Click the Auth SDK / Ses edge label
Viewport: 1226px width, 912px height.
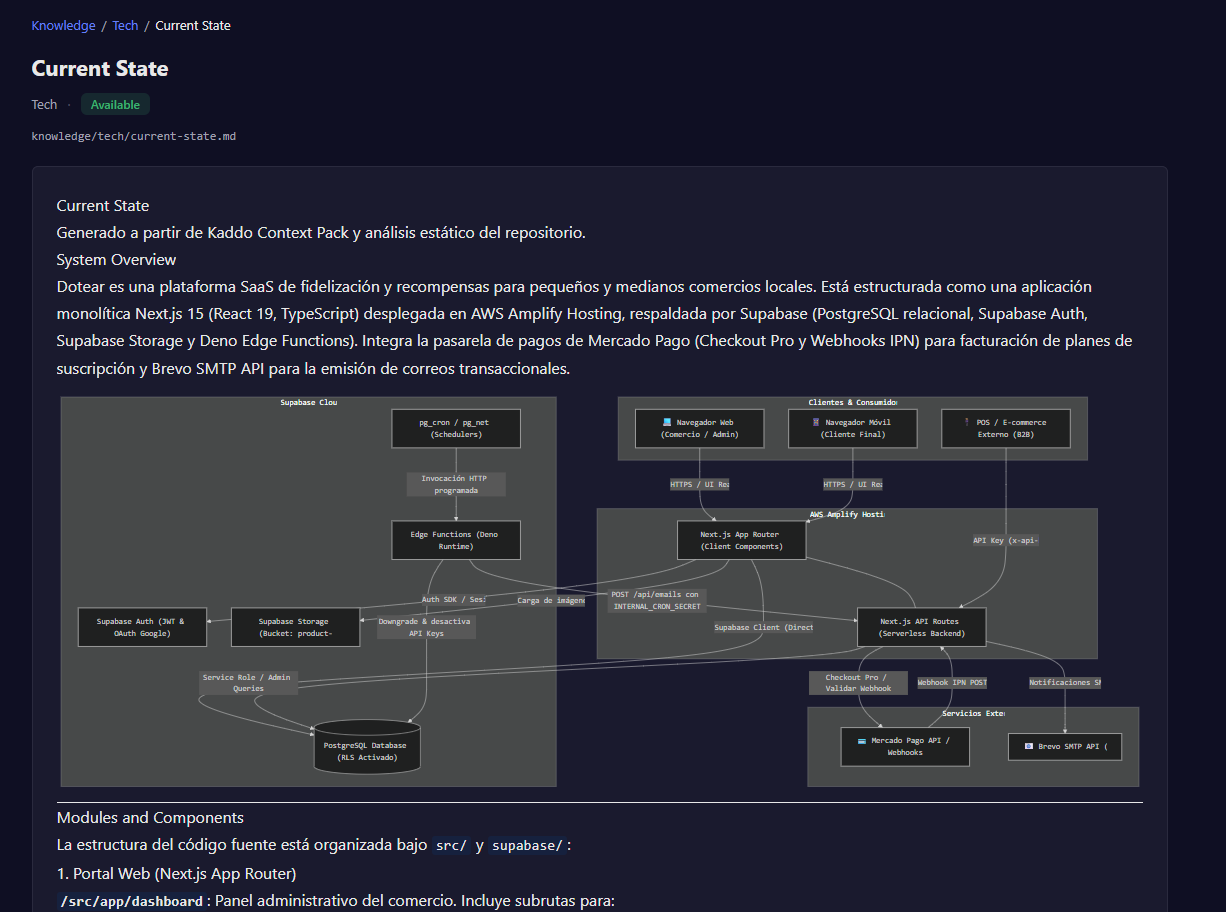453,599
